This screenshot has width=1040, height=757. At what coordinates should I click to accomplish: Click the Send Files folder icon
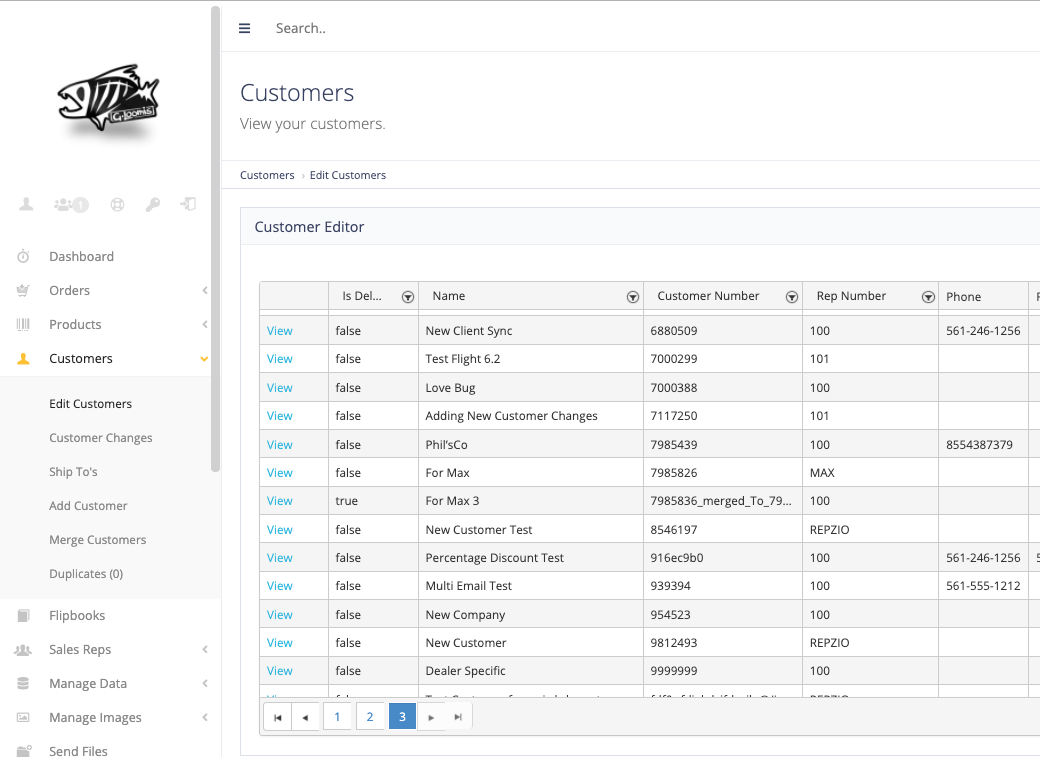[23, 751]
